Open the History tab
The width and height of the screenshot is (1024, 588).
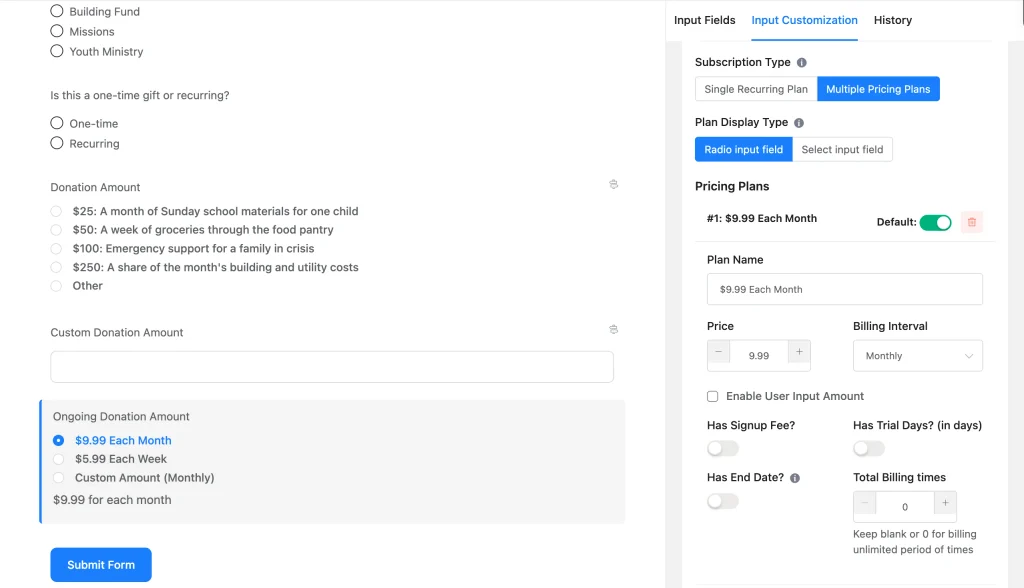pos(893,20)
